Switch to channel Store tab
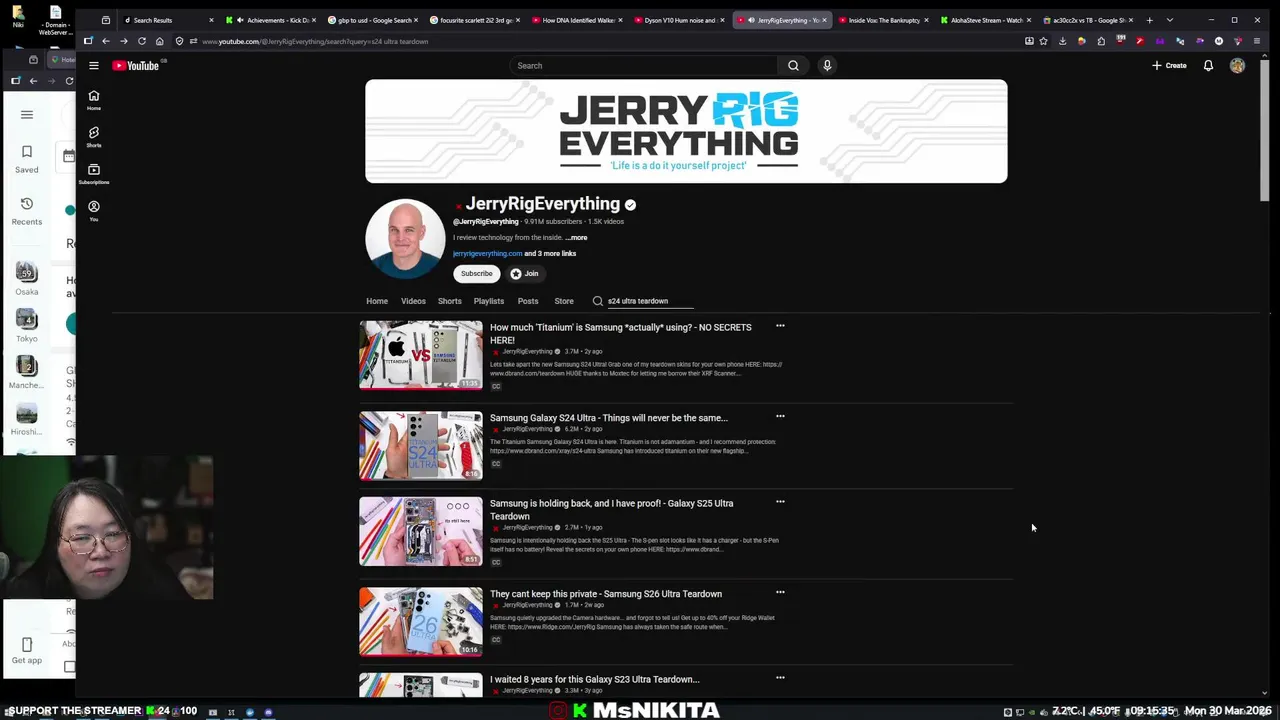 click(564, 301)
